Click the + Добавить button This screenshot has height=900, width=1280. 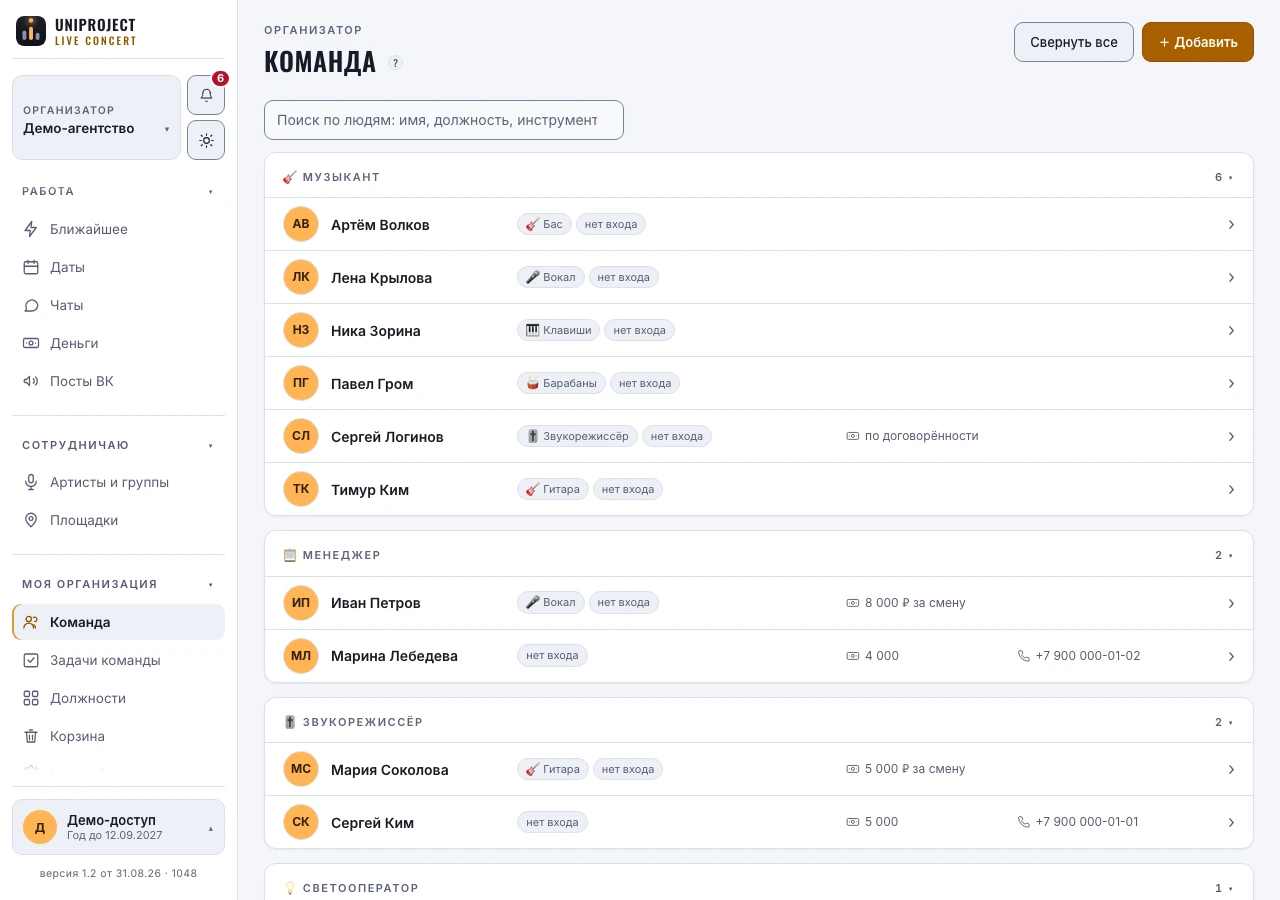click(1198, 42)
